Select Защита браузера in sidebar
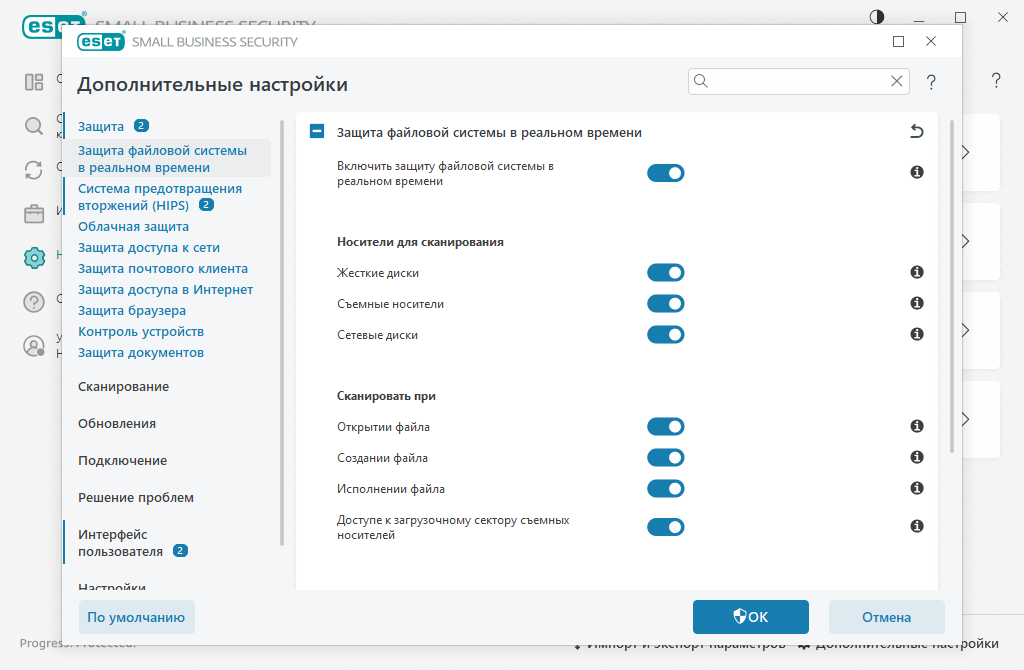 point(132,311)
